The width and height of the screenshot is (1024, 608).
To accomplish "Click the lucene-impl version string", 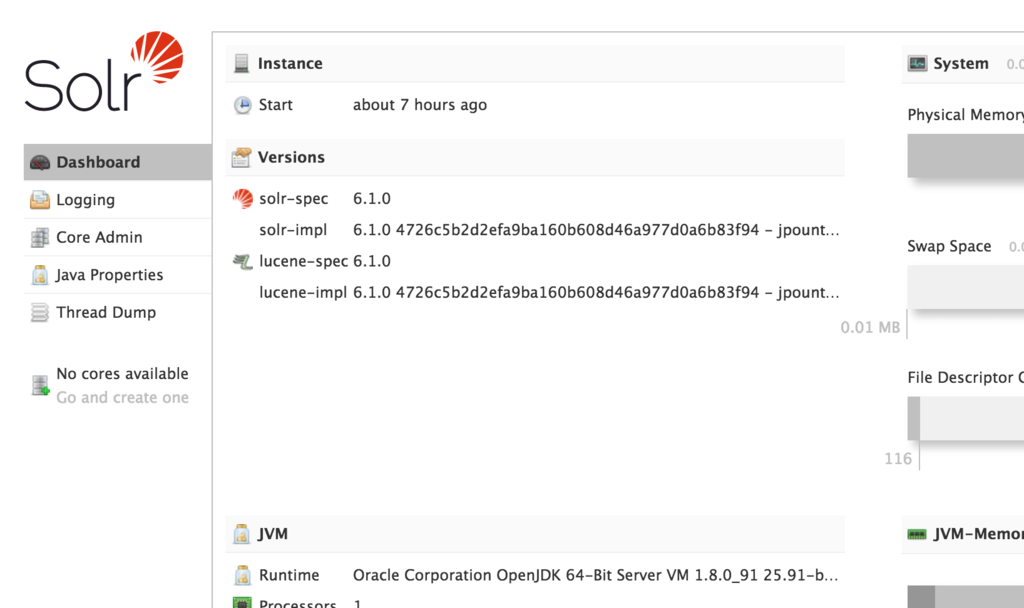I will pos(596,293).
